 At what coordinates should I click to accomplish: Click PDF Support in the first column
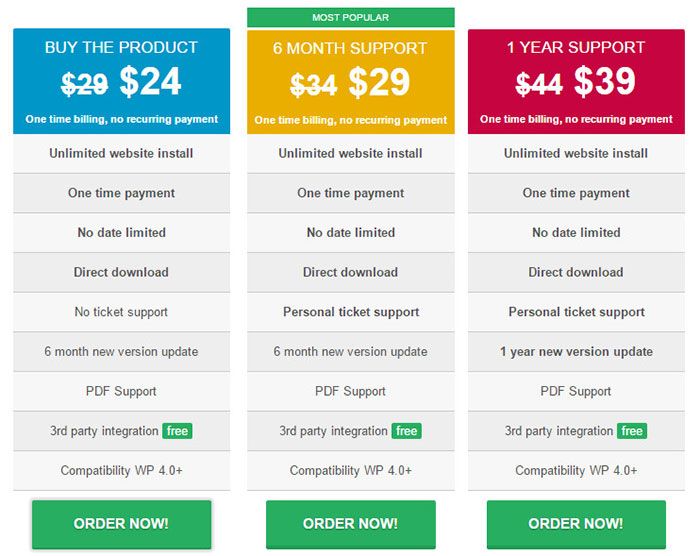coord(121,391)
